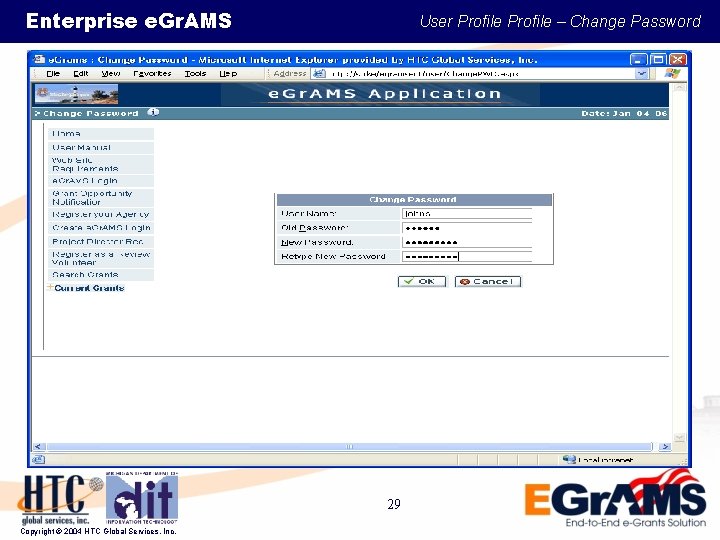Click the status bar page icon

click(x=39, y=459)
